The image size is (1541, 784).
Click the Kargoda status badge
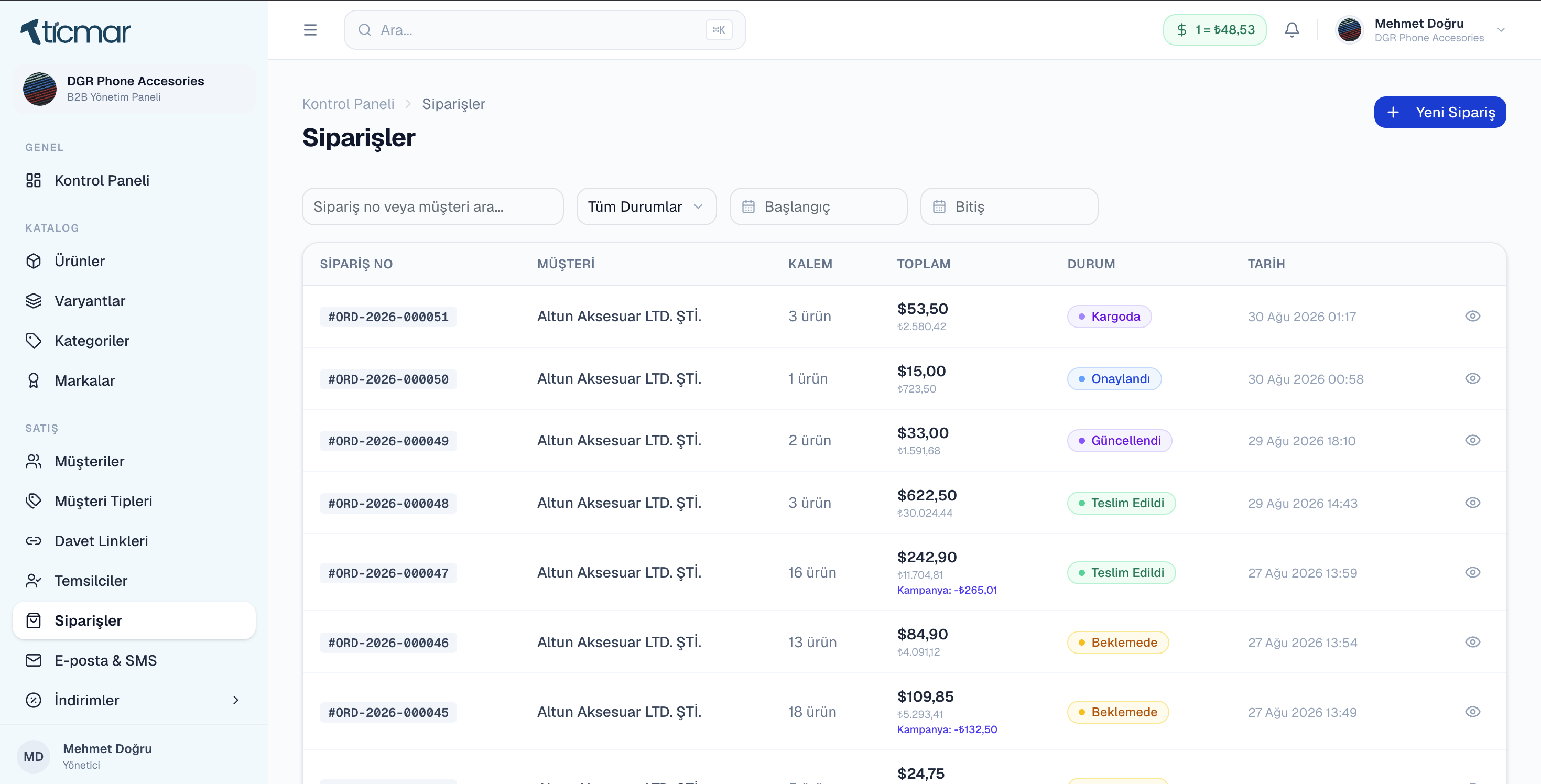click(x=1109, y=317)
